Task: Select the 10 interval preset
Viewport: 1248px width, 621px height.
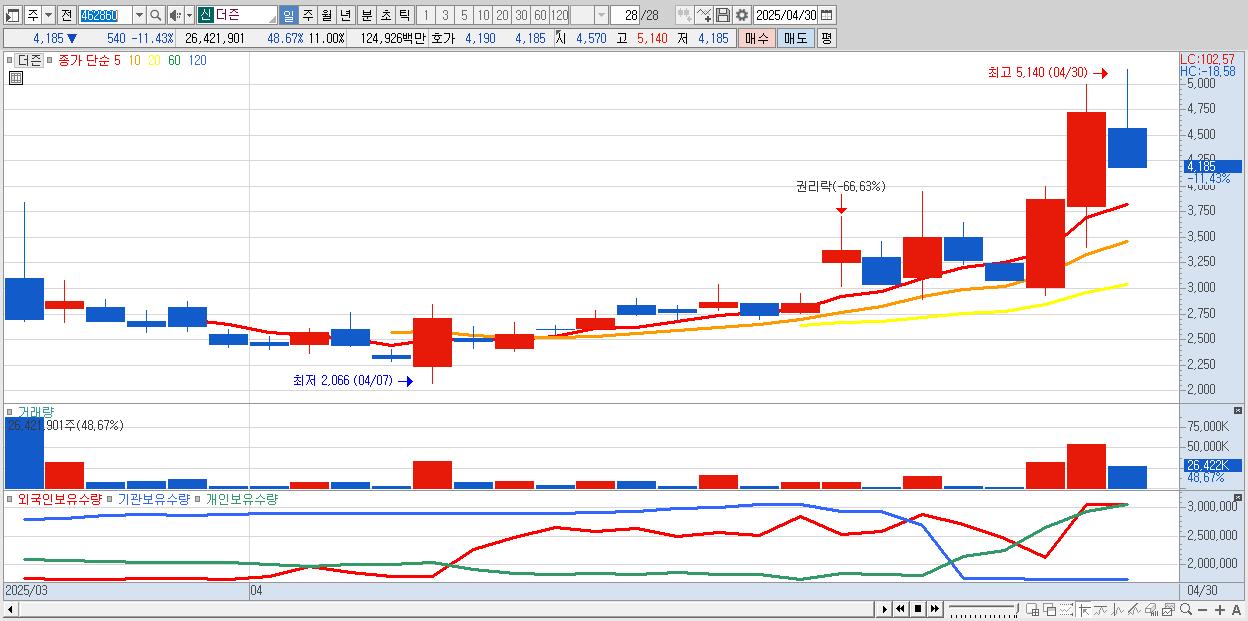Action: (x=483, y=15)
